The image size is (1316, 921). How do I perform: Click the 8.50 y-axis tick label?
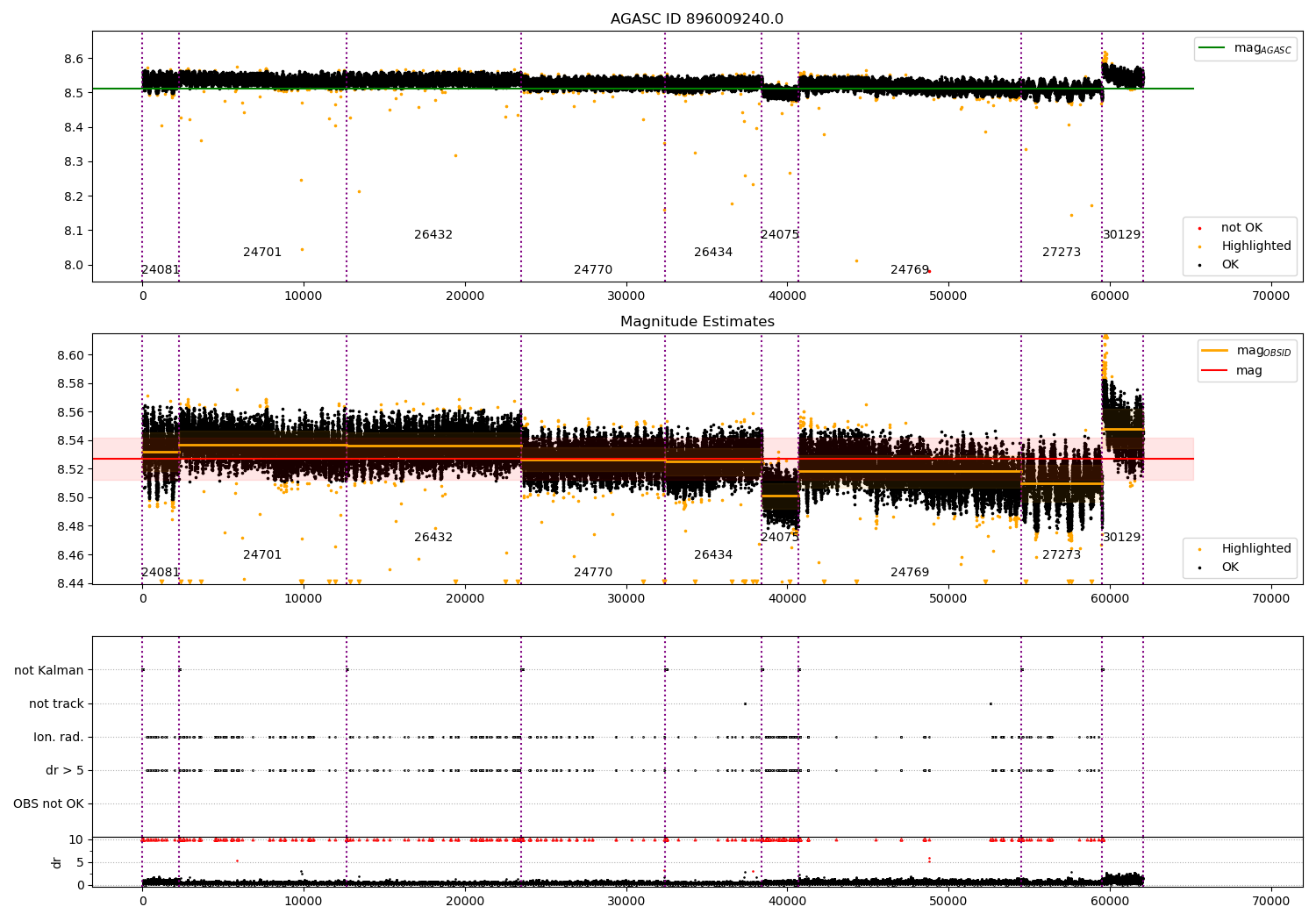pos(70,498)
